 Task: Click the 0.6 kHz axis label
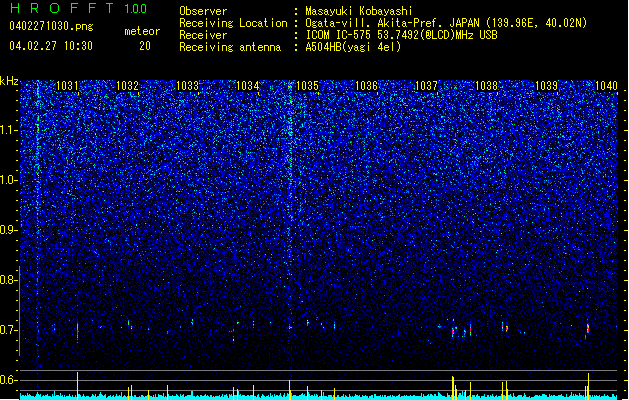coord(9,380)
